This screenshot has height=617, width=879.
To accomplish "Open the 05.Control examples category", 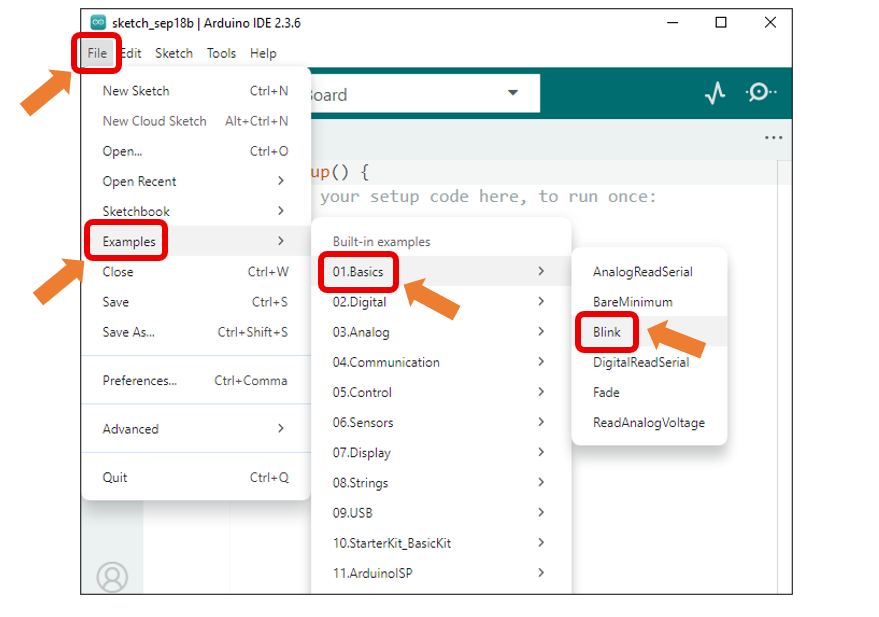I will pyautogui.click(x=441, y=392).
